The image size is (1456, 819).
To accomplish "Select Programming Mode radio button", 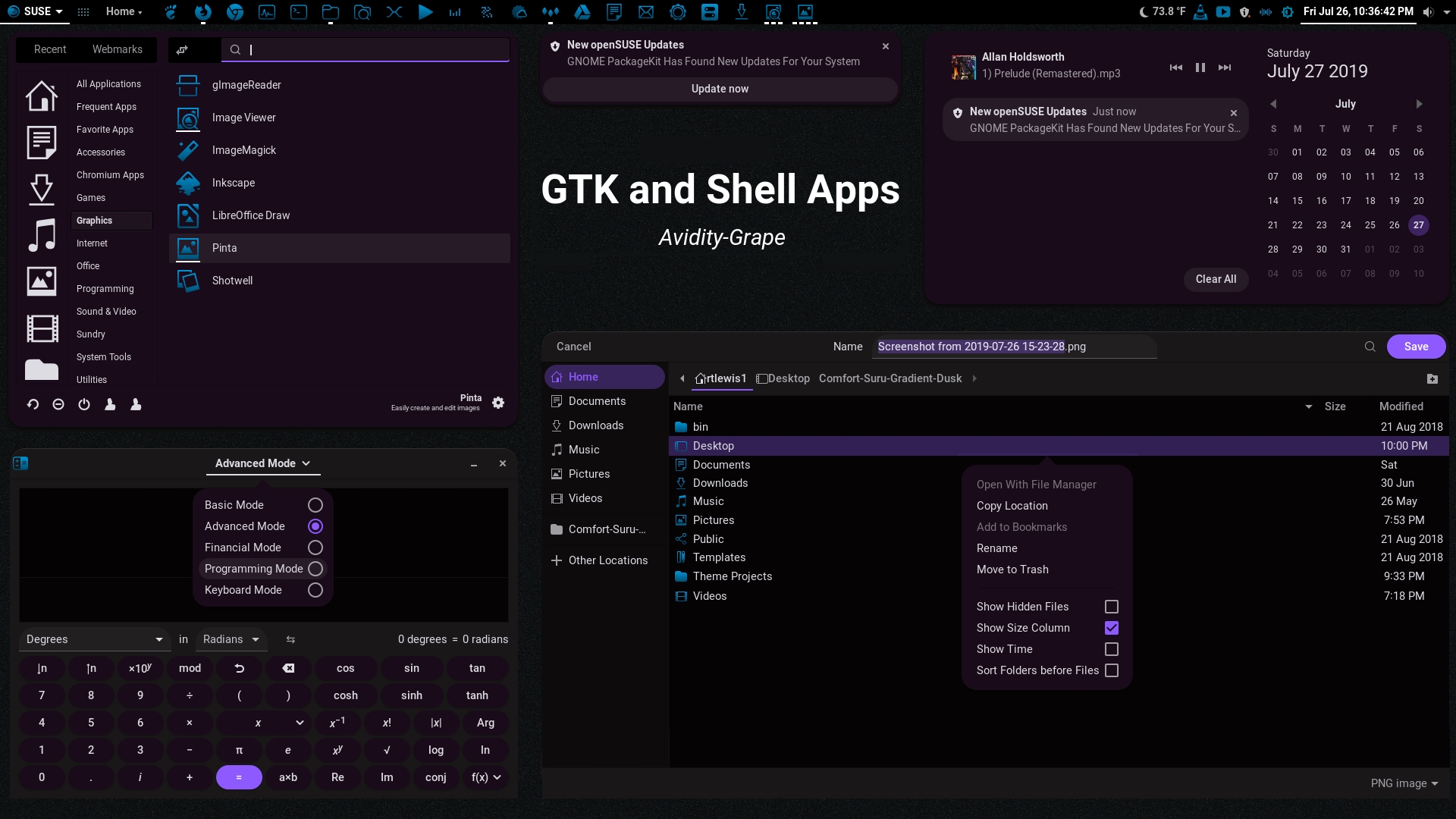I will click(315, 569).
